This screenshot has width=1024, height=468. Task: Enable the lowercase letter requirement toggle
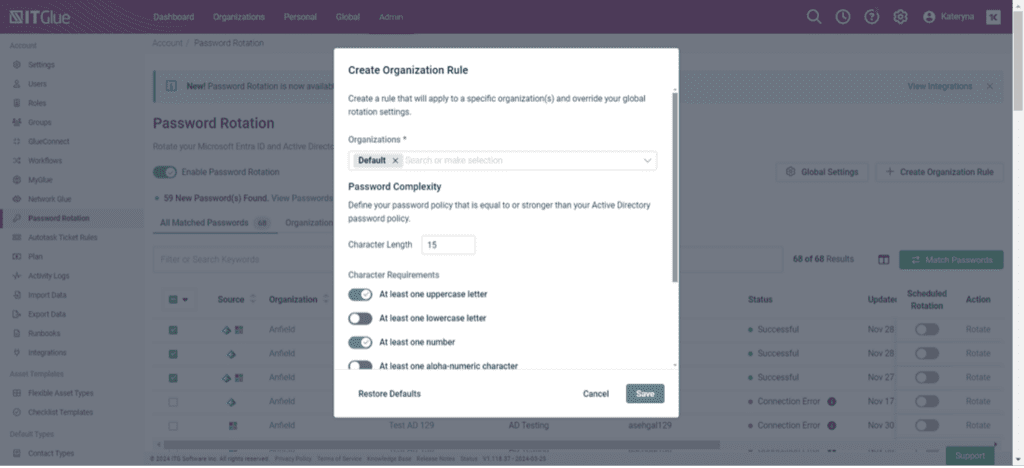click(x=360, y=318)
